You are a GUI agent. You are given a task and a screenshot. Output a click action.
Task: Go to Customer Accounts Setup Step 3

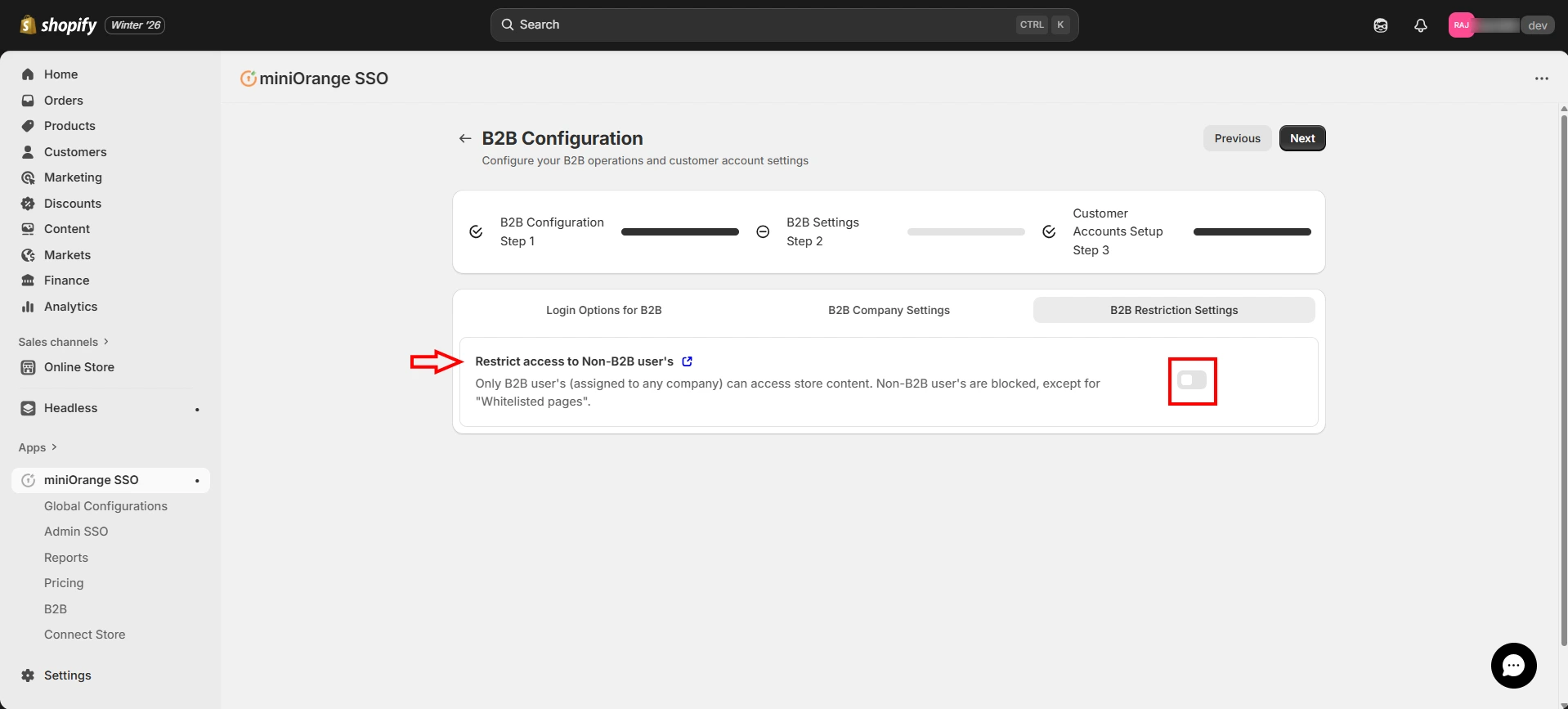[x=1118, y=231]
